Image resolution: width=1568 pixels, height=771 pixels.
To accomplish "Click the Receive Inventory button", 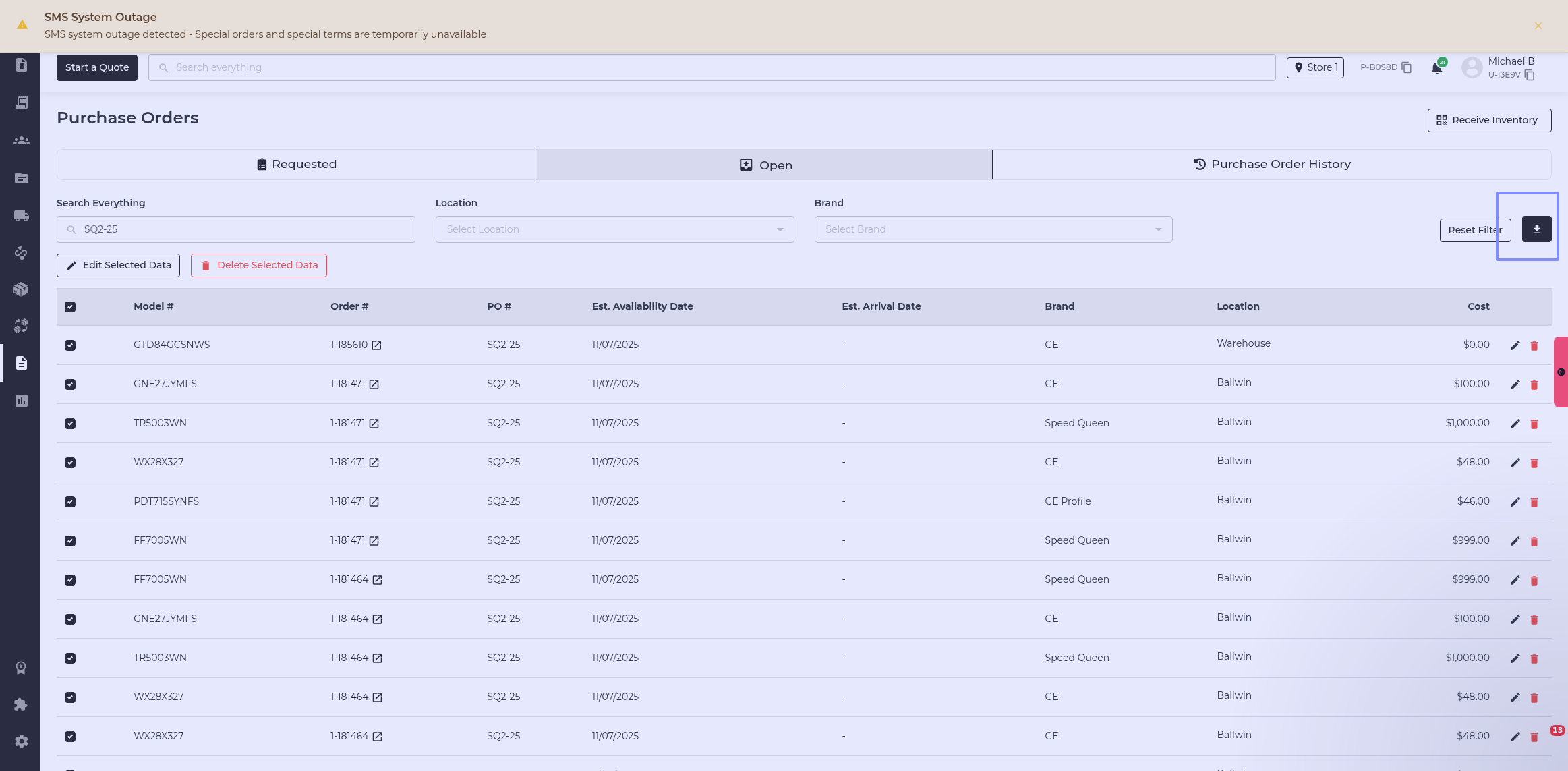I will [1488, 120].
